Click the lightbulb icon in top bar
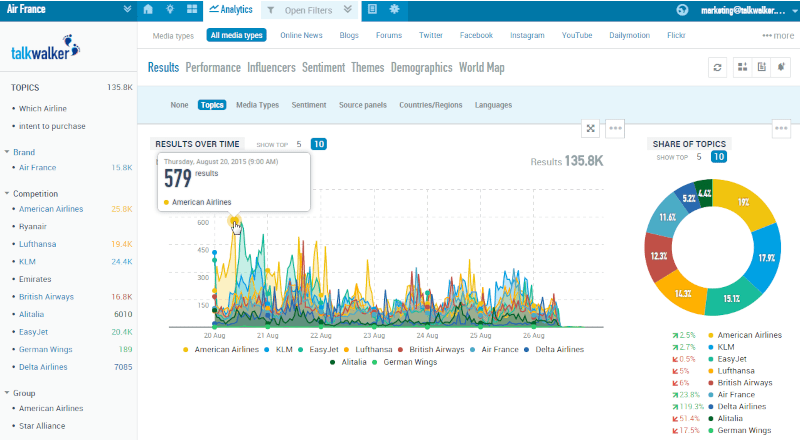The width and height of the screenshot is (803, 441). tap(170, 10)
